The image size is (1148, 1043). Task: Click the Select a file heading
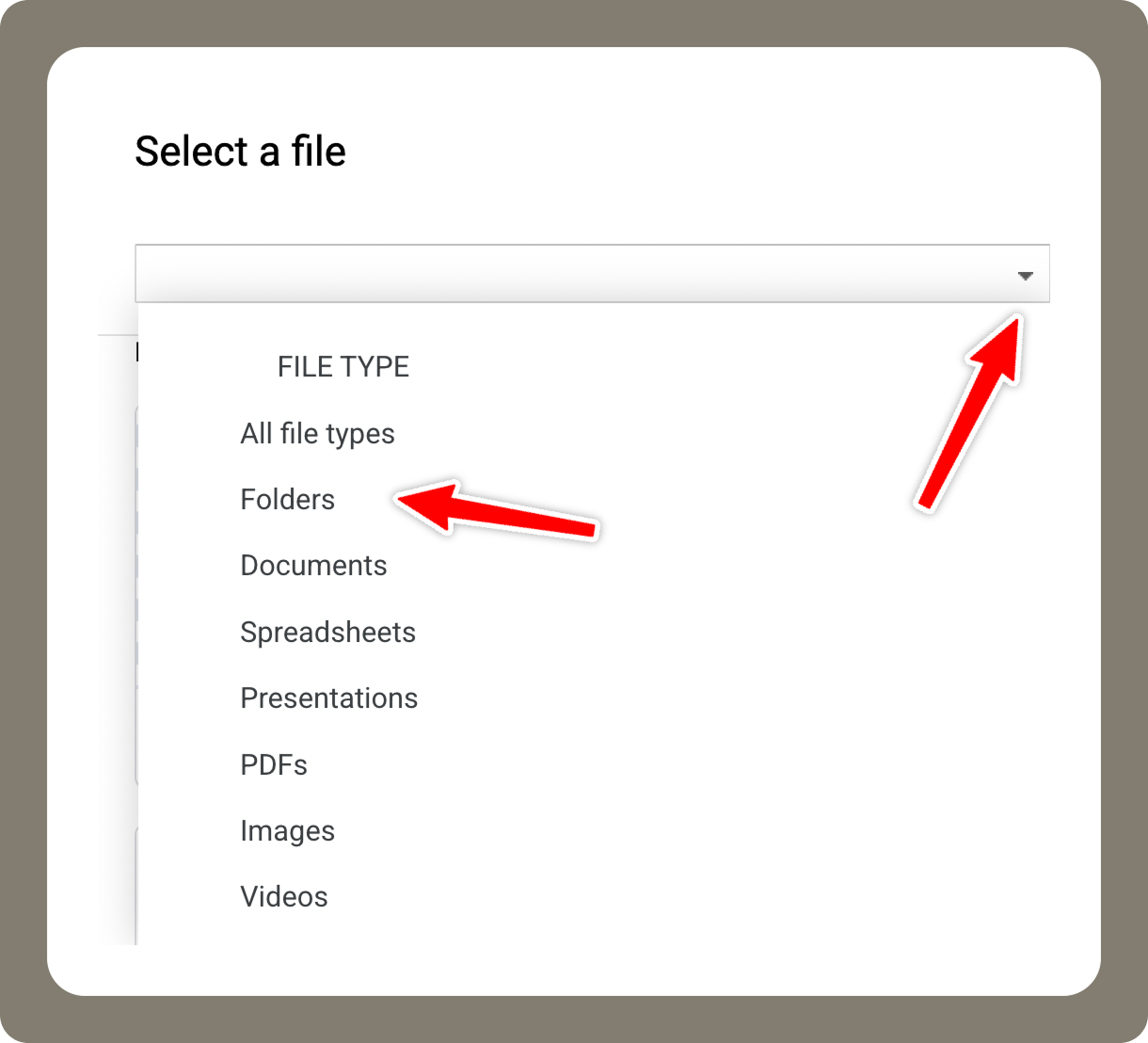[x=242, y=151]
